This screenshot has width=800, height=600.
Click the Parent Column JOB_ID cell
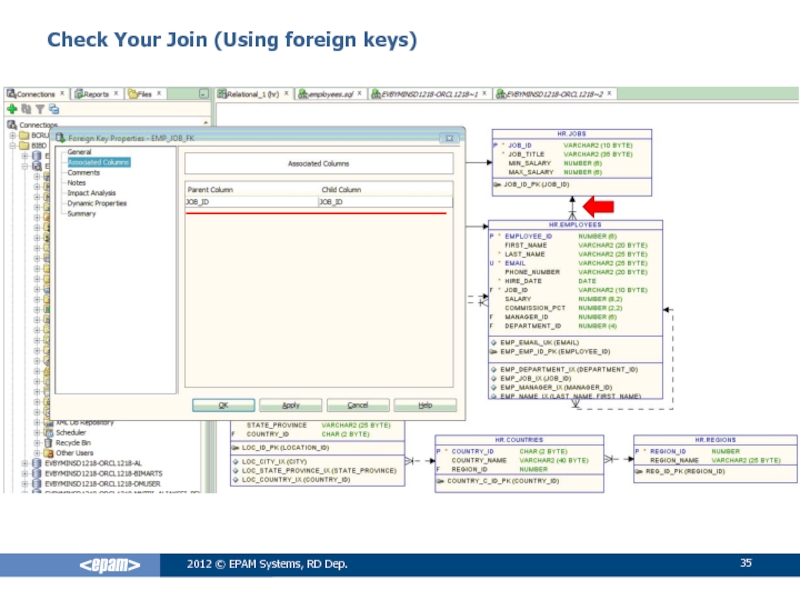[x=252, y=202]
